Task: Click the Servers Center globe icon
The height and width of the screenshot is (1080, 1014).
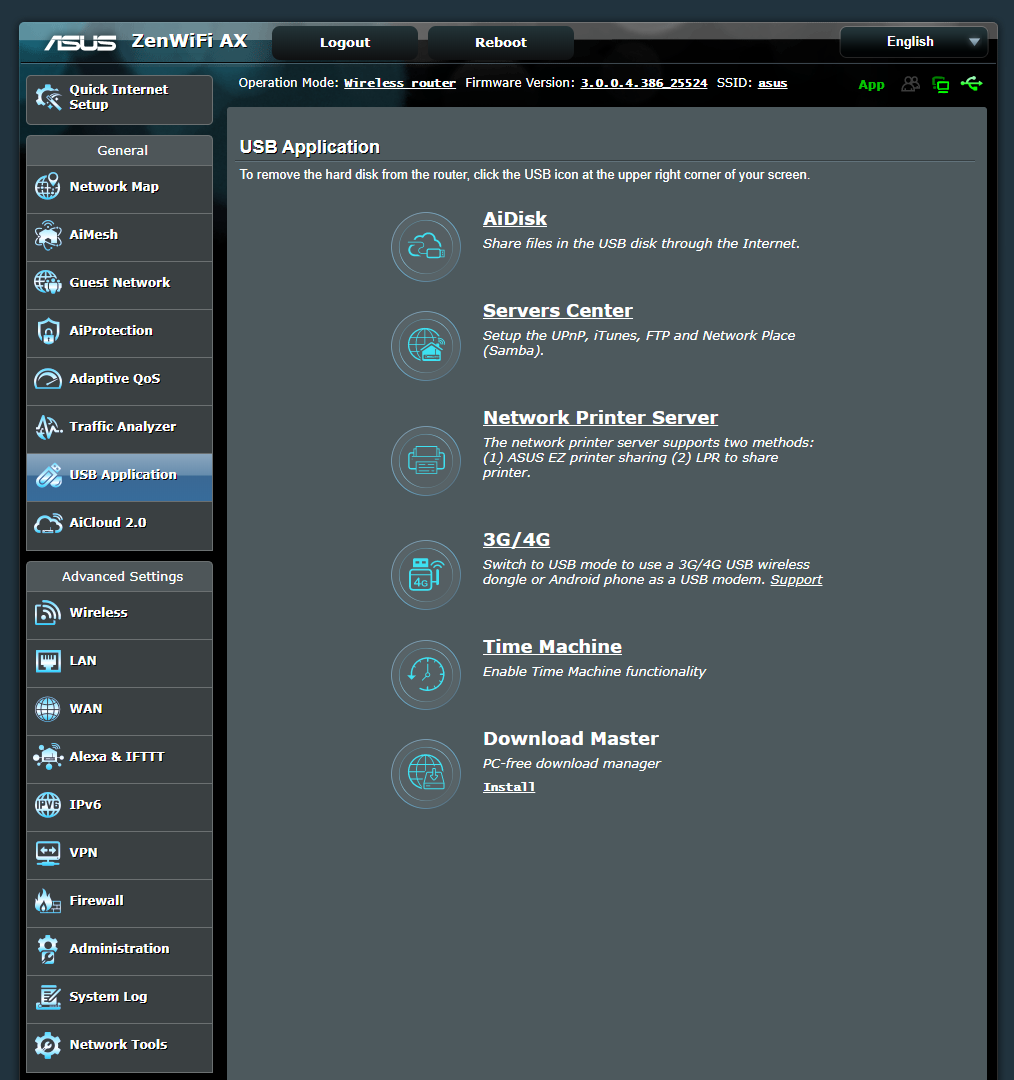Action: pyautogui.click(x=426, y=346)
